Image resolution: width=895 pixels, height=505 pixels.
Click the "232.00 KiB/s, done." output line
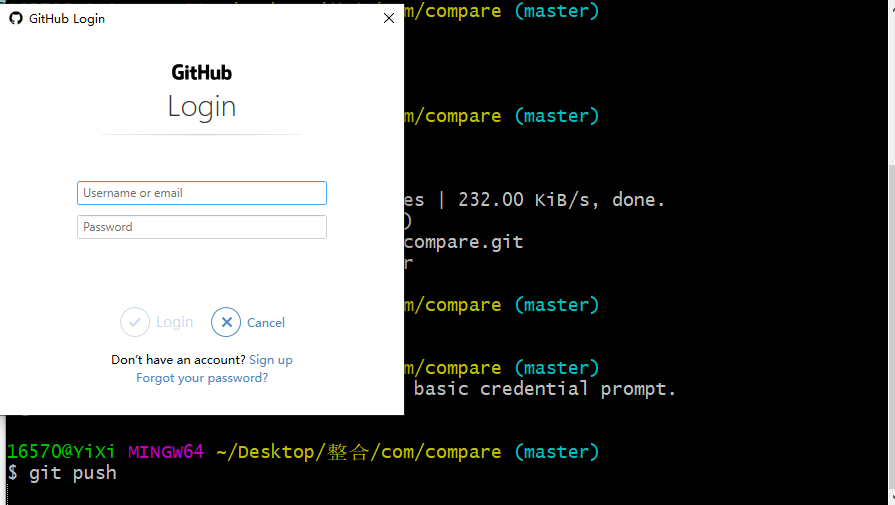tap(561, 199)
